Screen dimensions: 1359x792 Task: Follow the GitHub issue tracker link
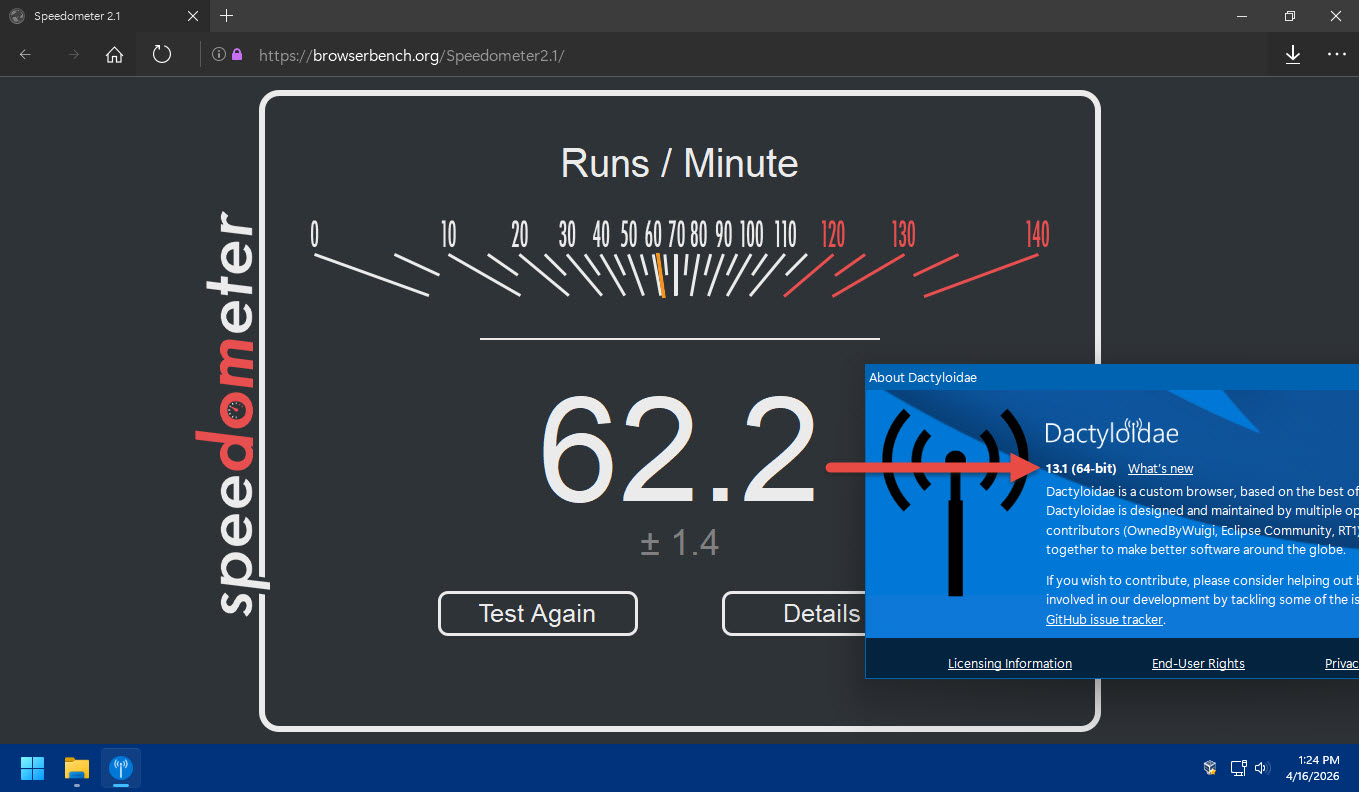(1104, 619)
